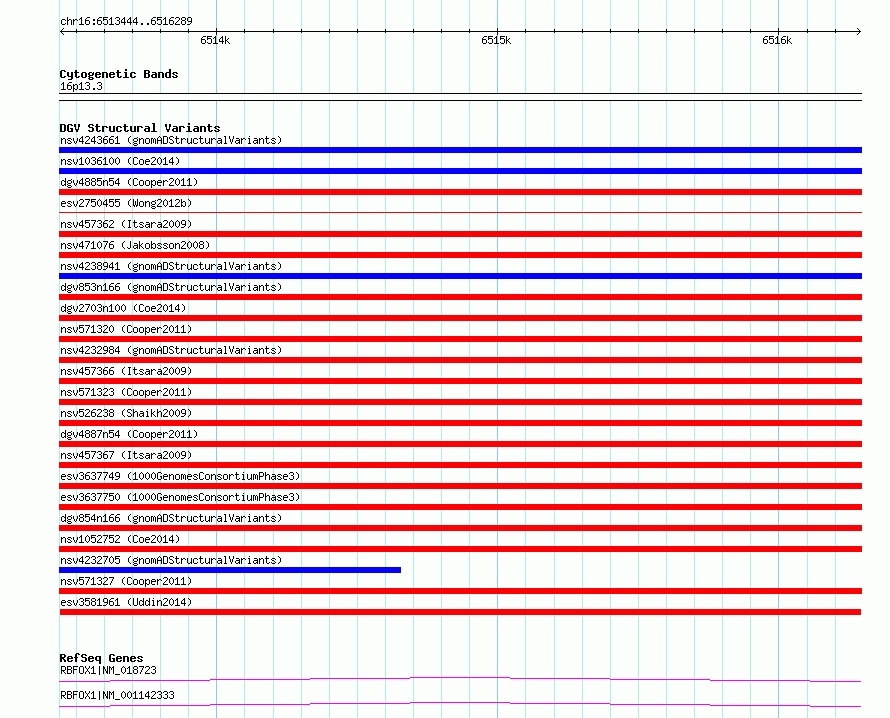Click the red bar under esv3581961
This screenshot has height=718, width=890.
tap(460, 612)
